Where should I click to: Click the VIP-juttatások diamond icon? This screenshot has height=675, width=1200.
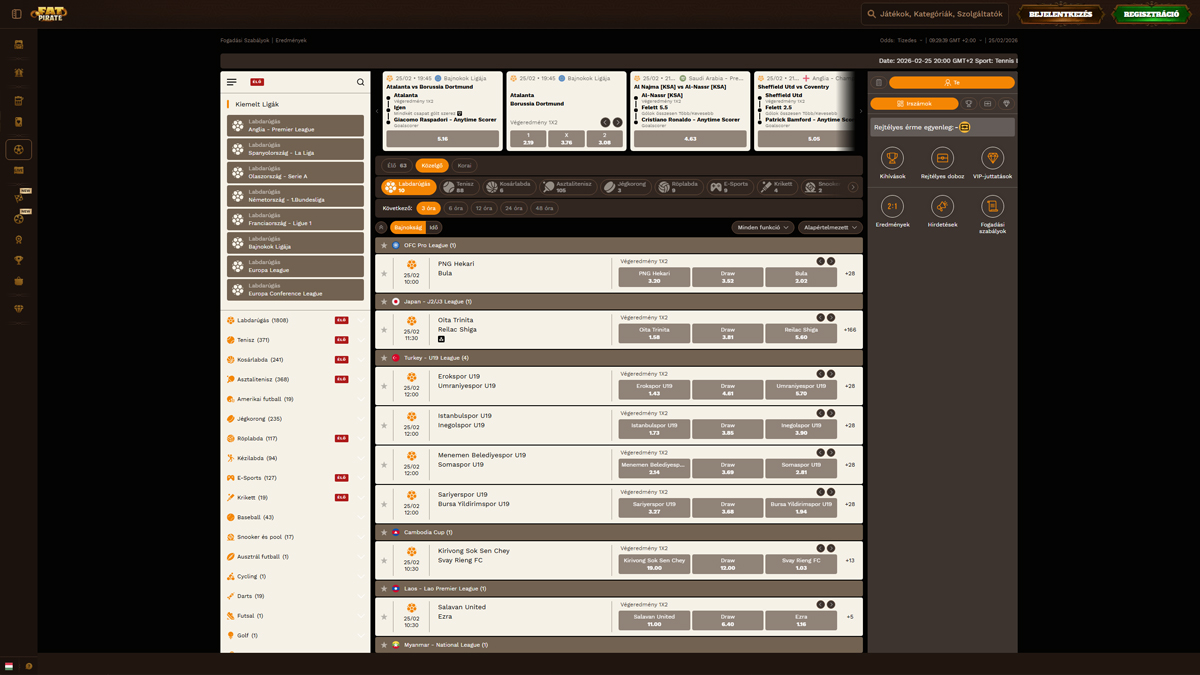[x=992, y=158]
